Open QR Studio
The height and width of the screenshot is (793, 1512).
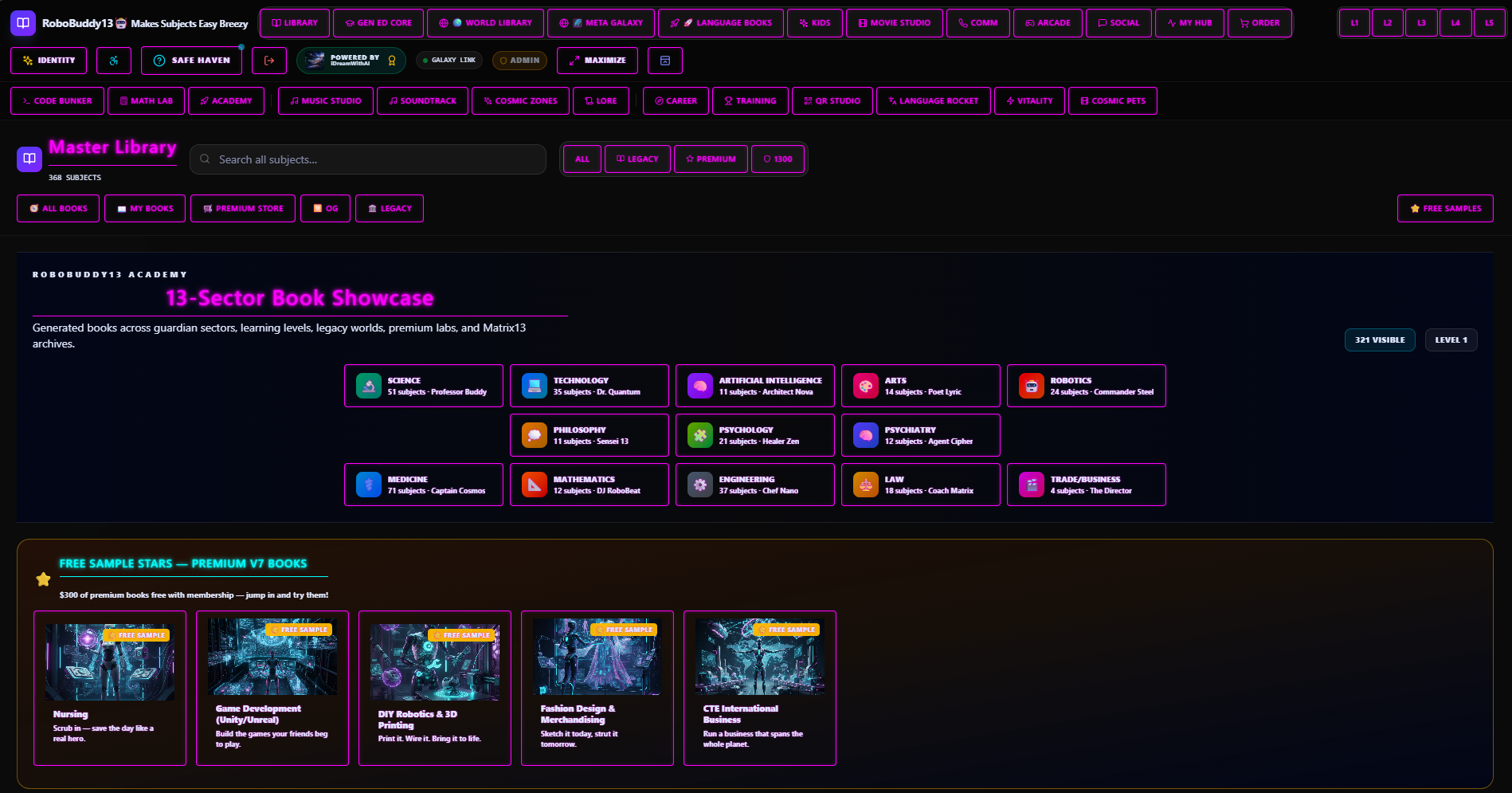pos(832,101)
